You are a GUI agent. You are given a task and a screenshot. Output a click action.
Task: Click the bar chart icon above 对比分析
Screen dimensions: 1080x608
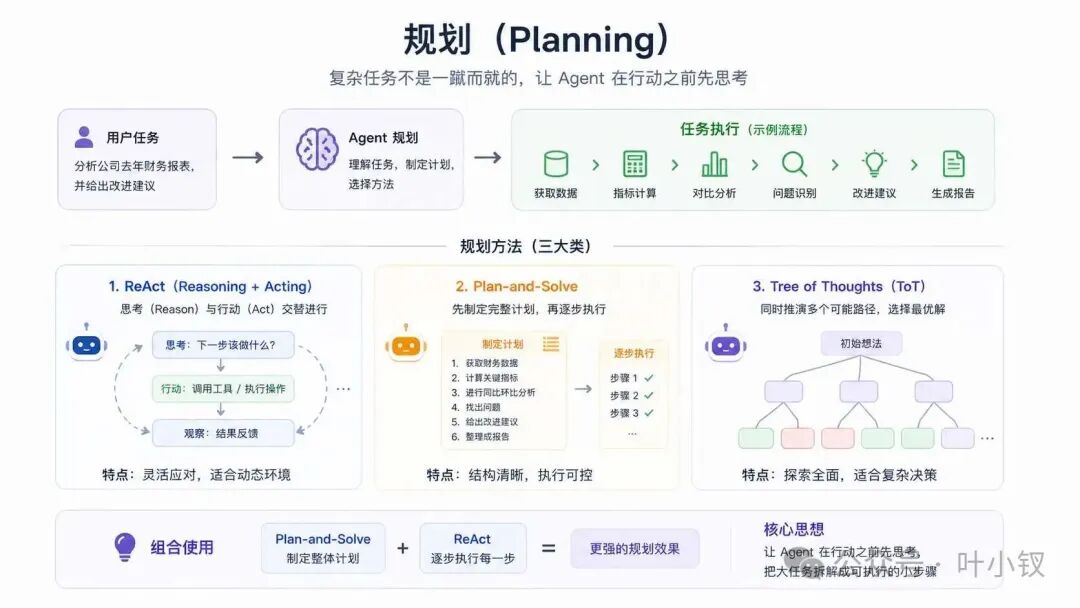tap(714, 164)
